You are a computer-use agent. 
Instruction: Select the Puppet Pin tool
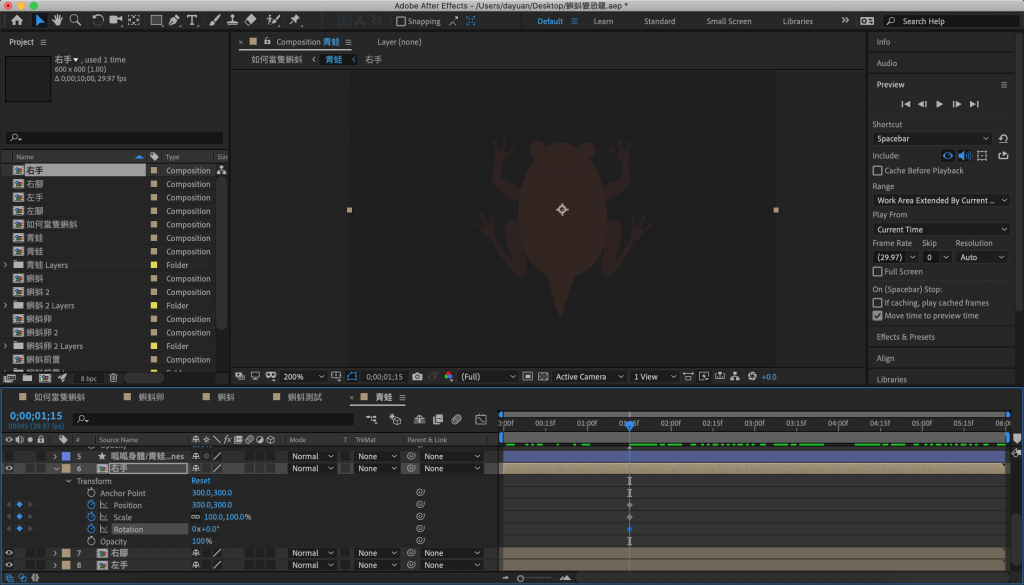click(x=295, y=20)
